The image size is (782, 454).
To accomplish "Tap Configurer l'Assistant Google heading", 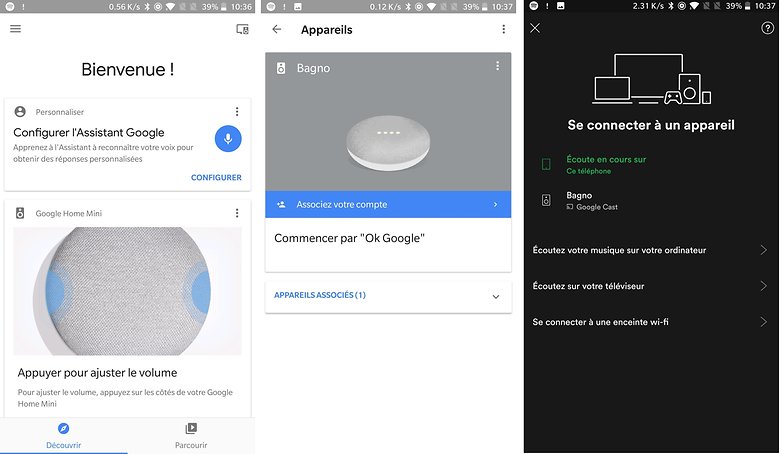I will click(89, 133).
